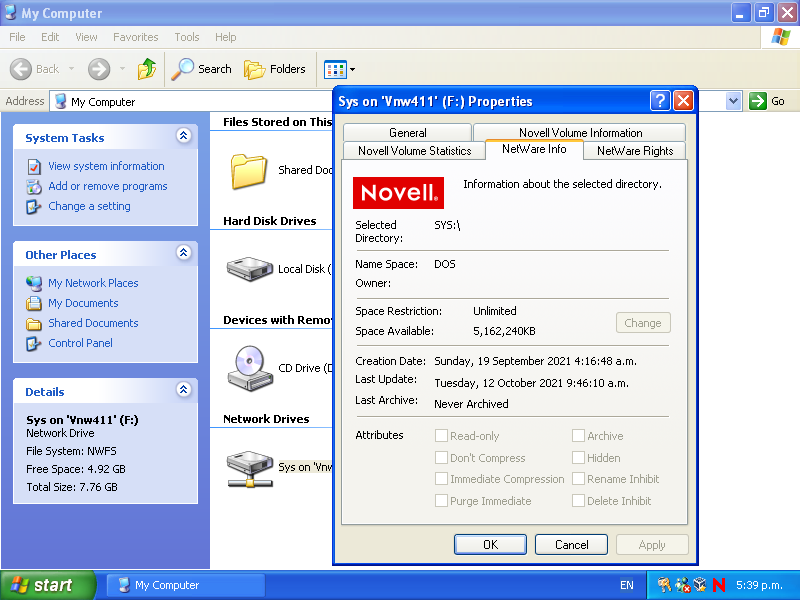Toggle the Don't Compress checkbox
The width and height of the screenshot is (800, 600).
(441, 457)
